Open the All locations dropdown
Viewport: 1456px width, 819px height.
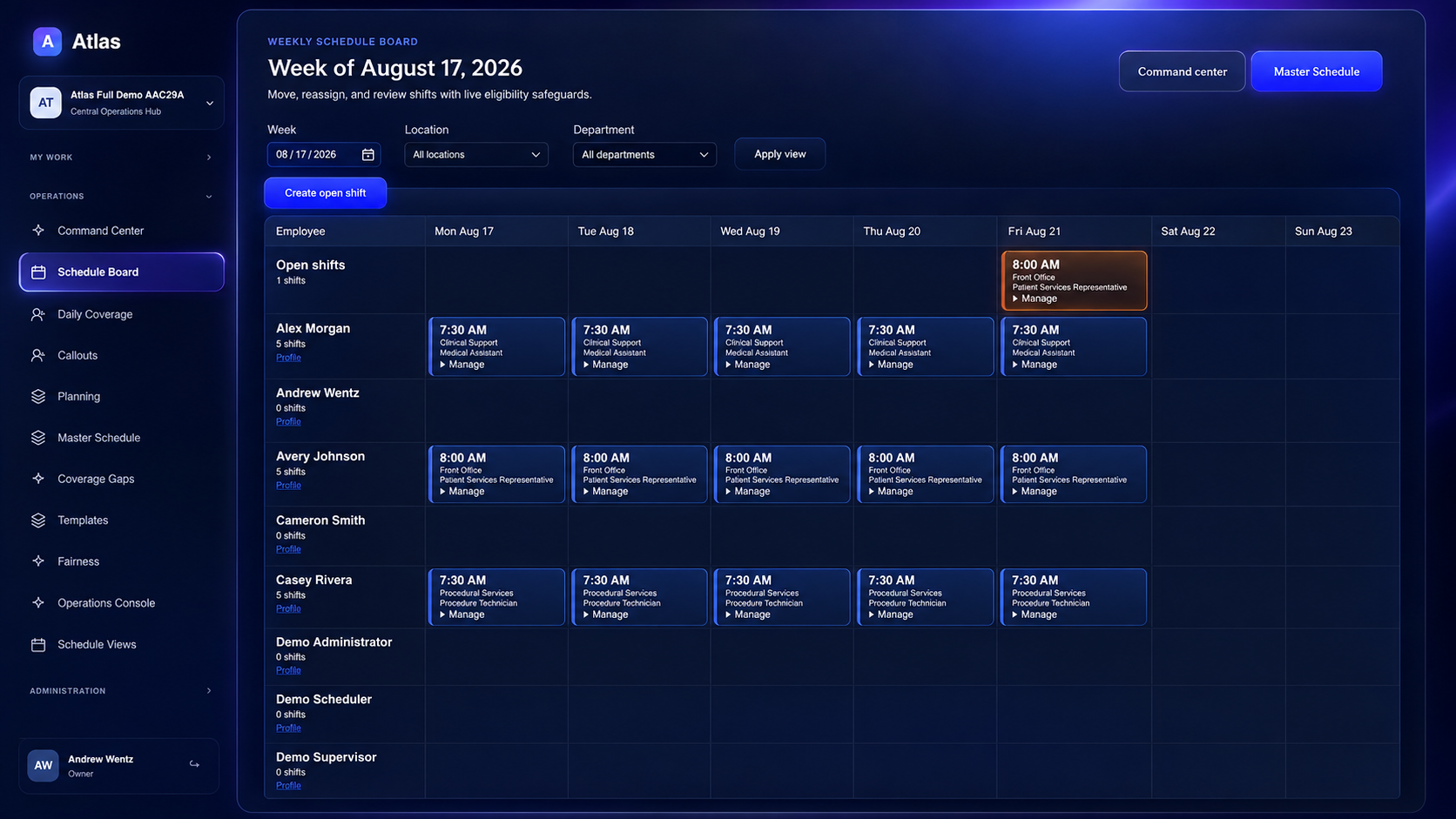pyautogui.click(x=476, y=155)
